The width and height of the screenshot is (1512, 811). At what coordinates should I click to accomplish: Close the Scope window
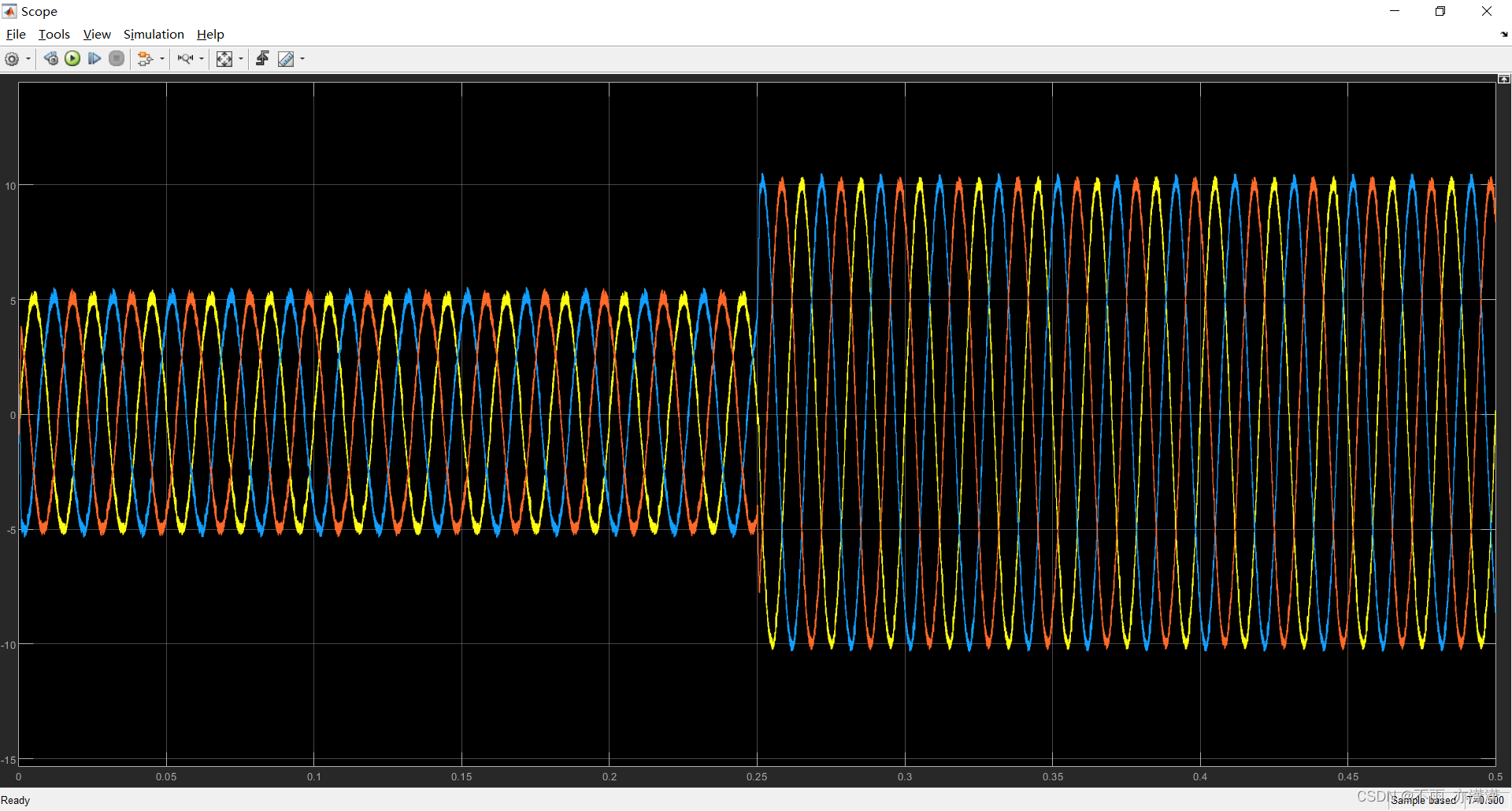pyautogui.click(x=1487, y=11)
